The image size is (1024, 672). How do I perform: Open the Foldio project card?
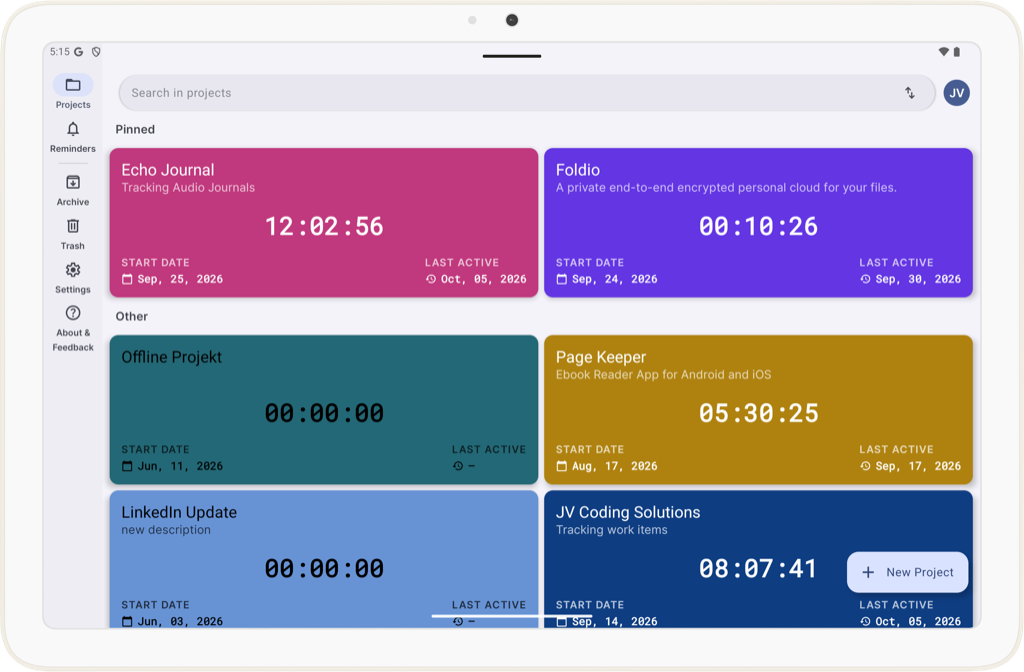(758, 223)
